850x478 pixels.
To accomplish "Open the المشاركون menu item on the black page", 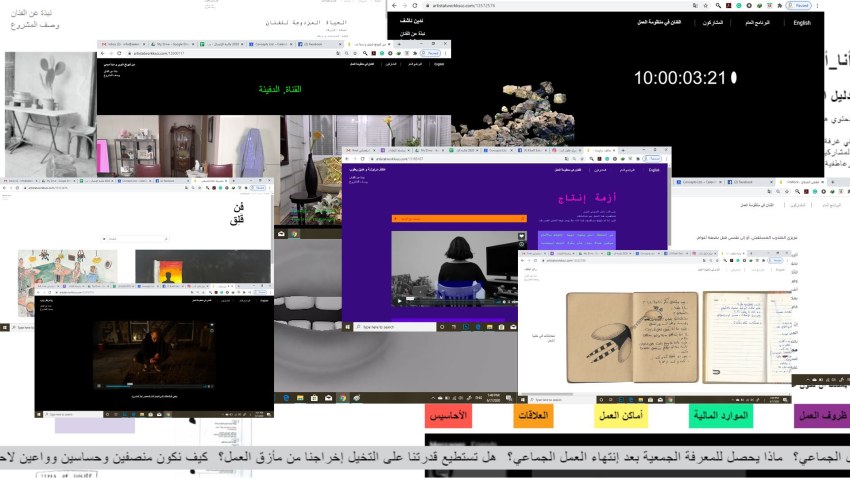I will 712,22.
